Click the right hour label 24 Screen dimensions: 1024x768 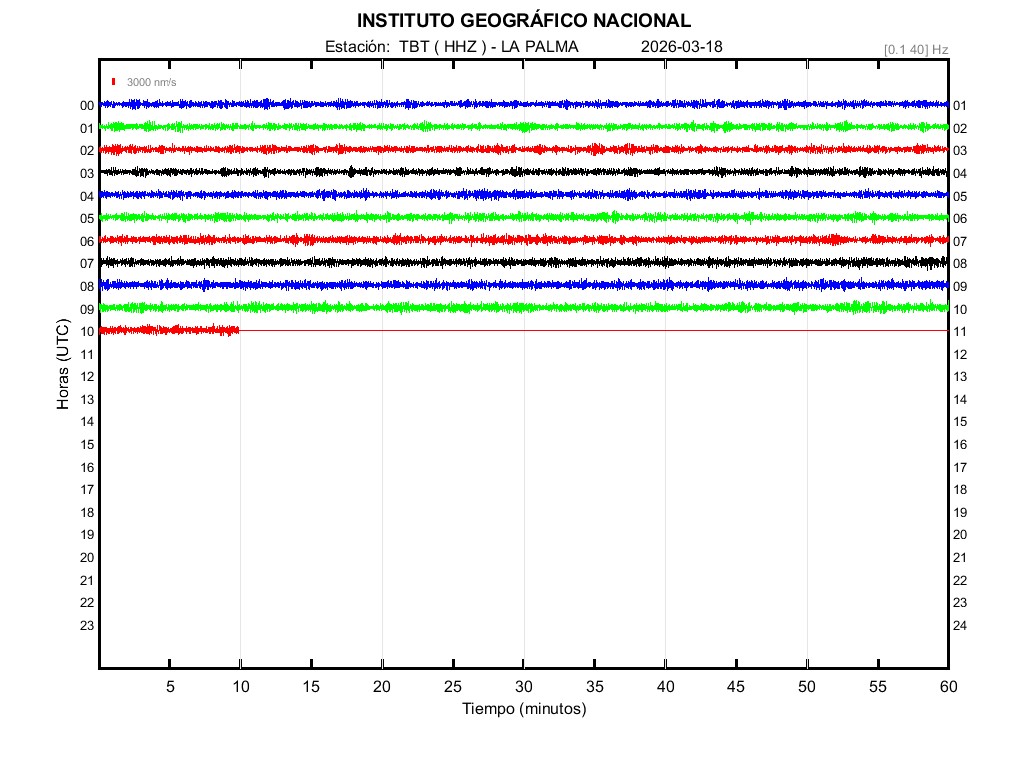(960, 626)
